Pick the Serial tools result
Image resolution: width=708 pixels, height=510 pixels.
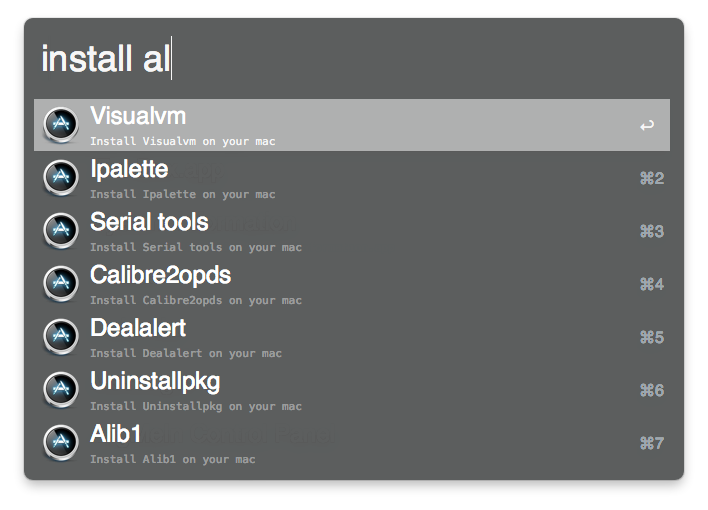coord(149,222)
